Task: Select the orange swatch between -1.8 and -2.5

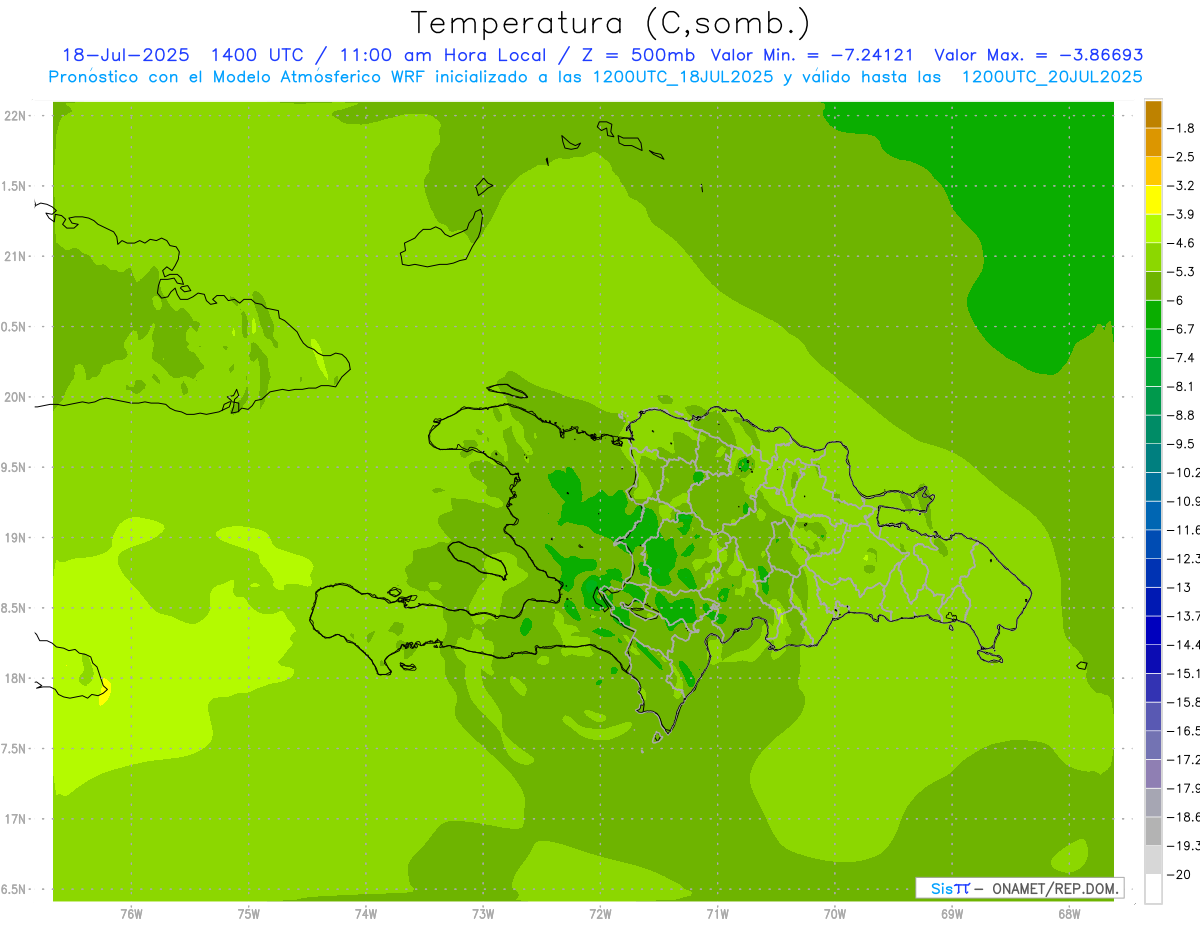Action: pos(1153,142)
